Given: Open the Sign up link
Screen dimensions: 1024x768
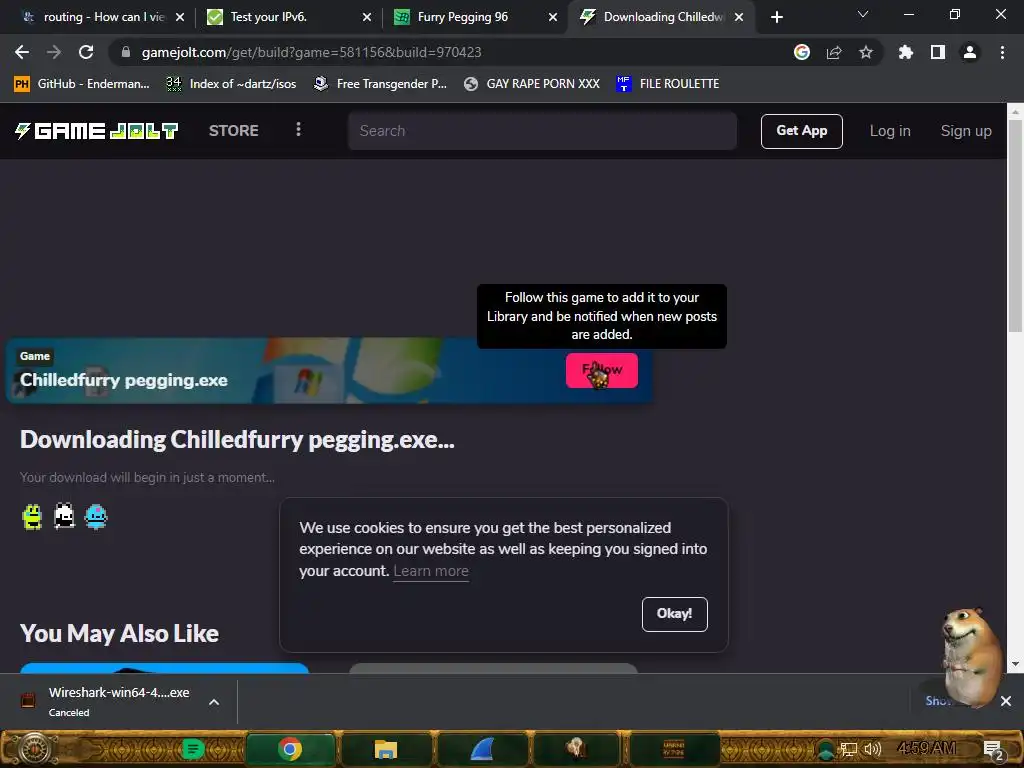Looking at the screenshot, I should click(966, 131).
